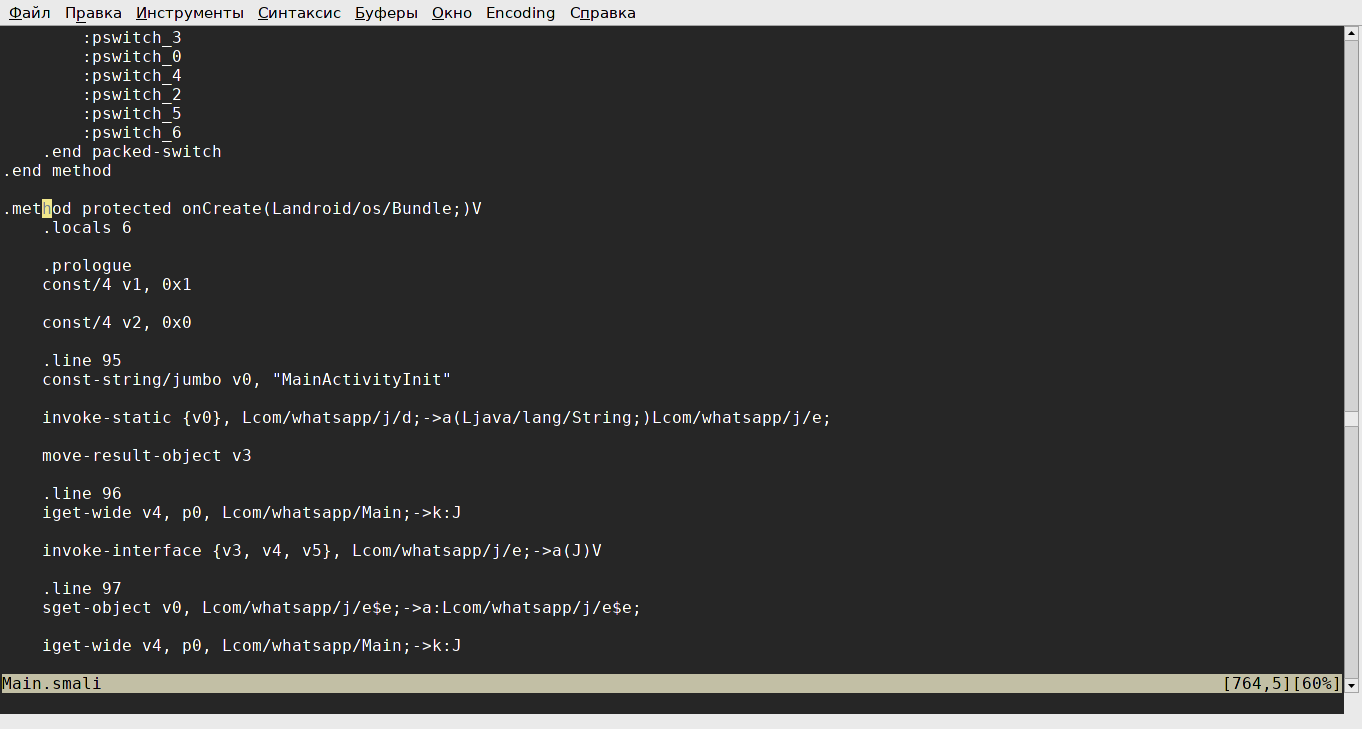The image size is (1362, 729).
Task: Place cursor on ".locals 6" line
Action: click(x=86, y=228)
